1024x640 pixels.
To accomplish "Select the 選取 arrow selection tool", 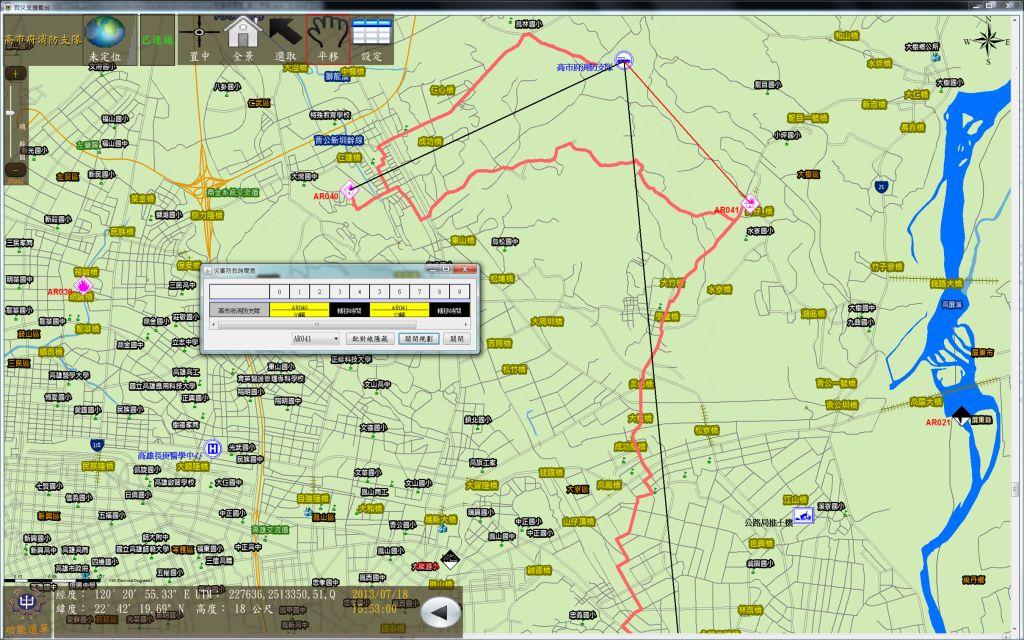I will click(x=285, y=39).
